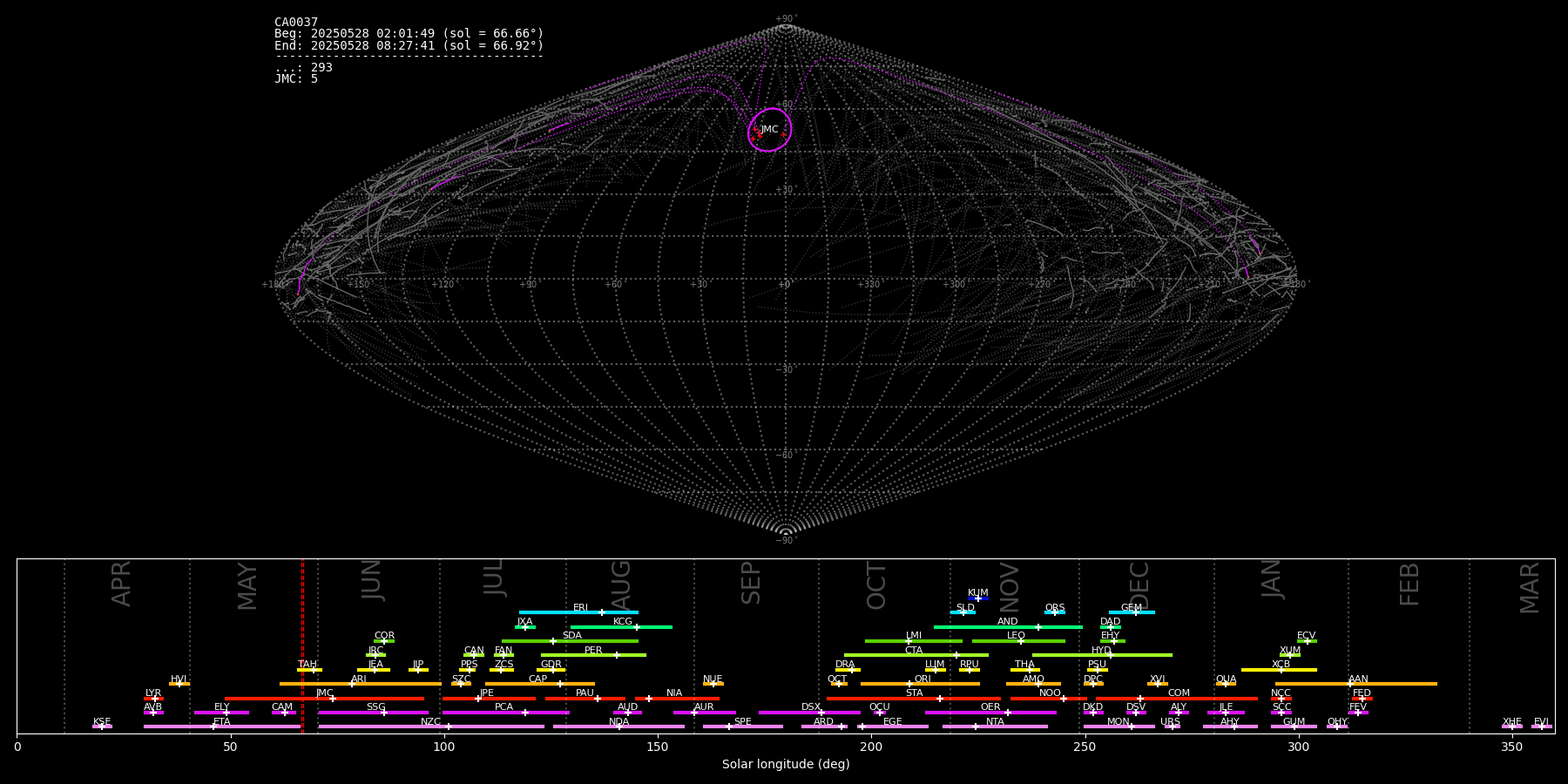
Task: Click the NZC shower label
Action: coord(430,722)
